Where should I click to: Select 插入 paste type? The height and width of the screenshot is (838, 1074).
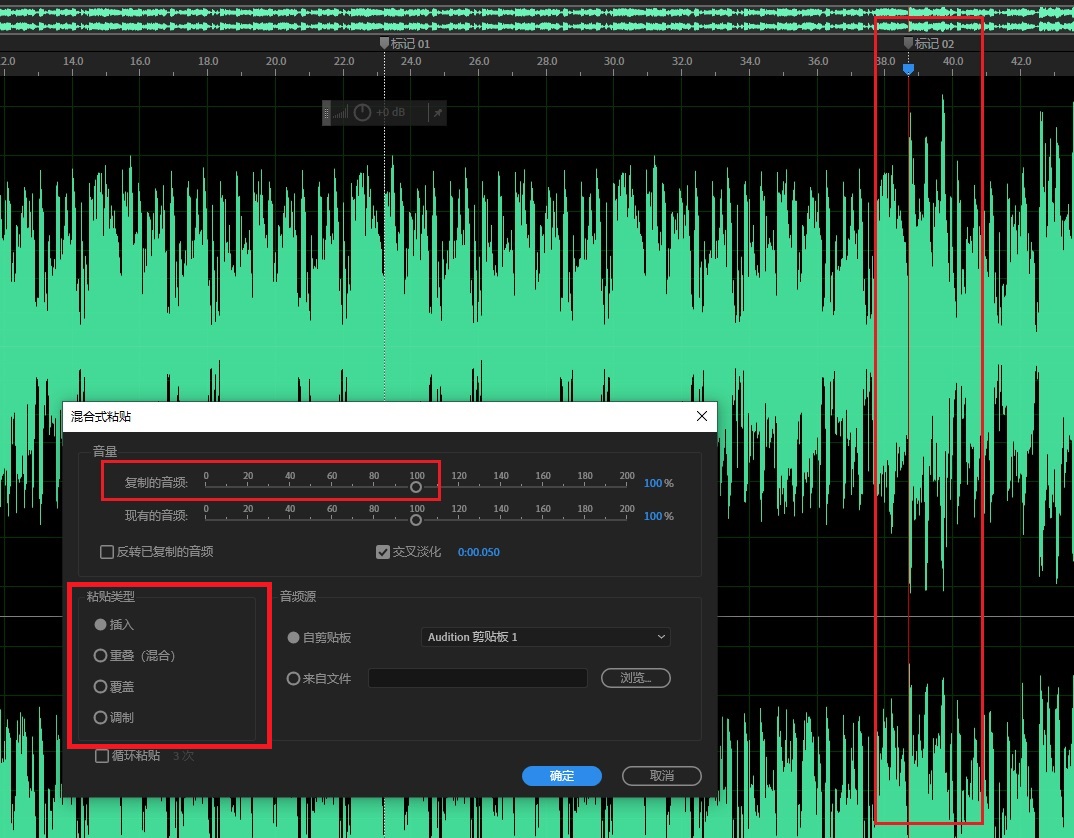[x=100, y=625]
